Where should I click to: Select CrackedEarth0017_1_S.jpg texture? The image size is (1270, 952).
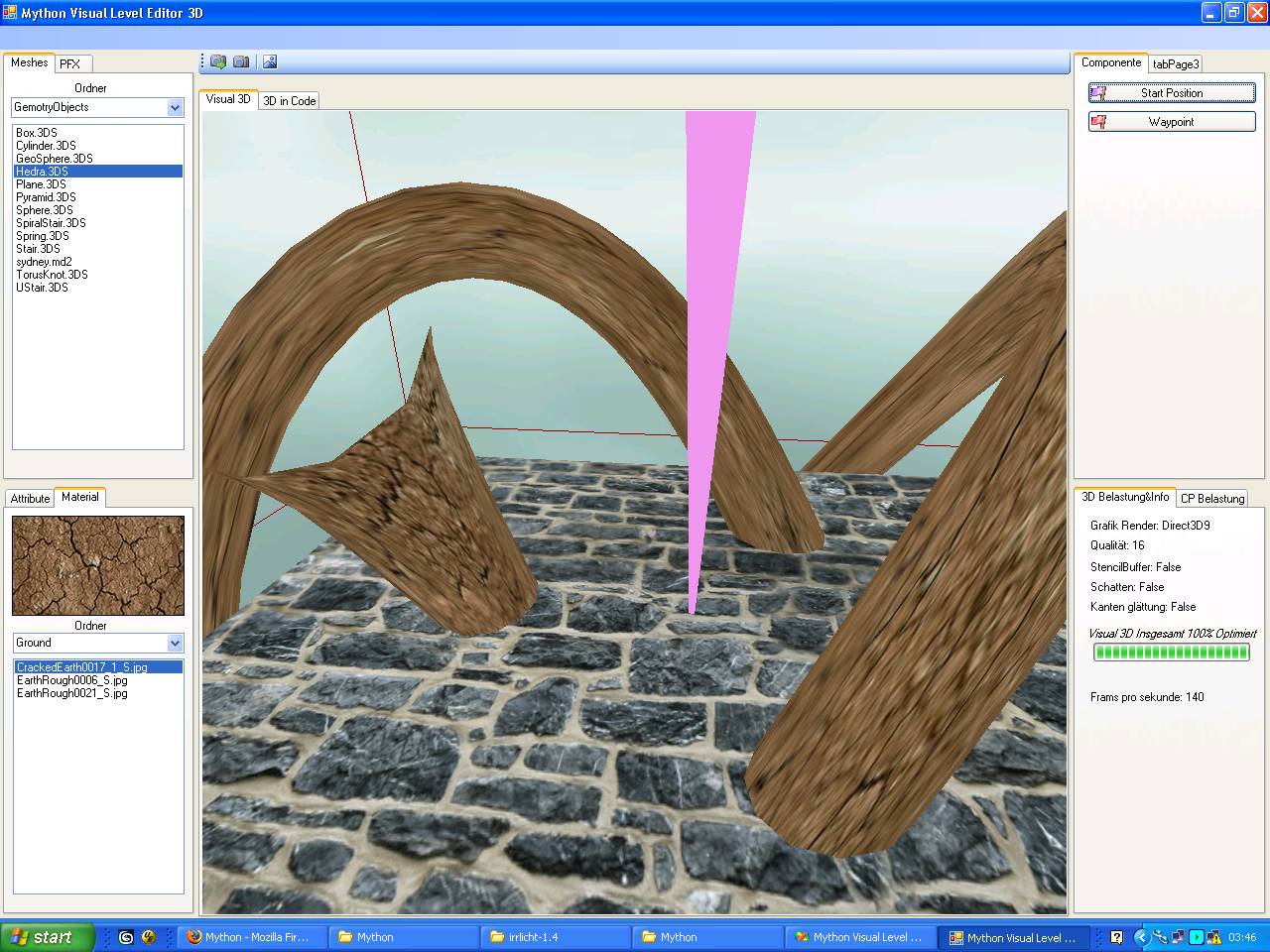coord(97,667)
